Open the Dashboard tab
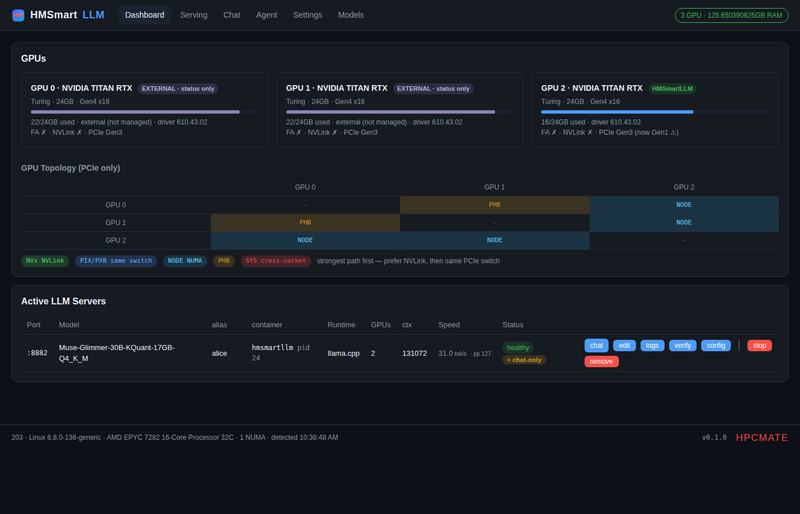This screenshot has height=514, width=800. 144,15
